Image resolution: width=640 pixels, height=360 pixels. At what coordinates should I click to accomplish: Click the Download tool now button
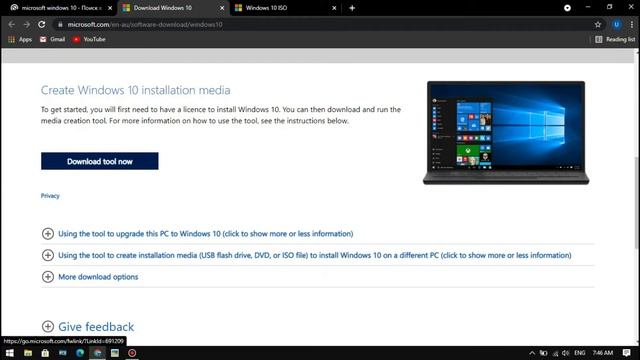click(x=100, y=161)
